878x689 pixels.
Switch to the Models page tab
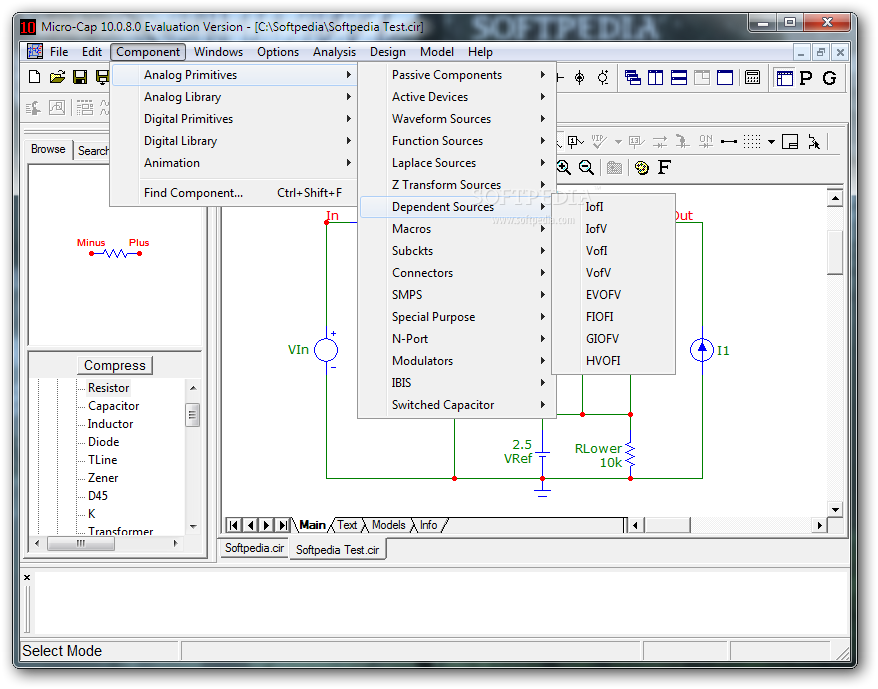click(x=389, y=525)
